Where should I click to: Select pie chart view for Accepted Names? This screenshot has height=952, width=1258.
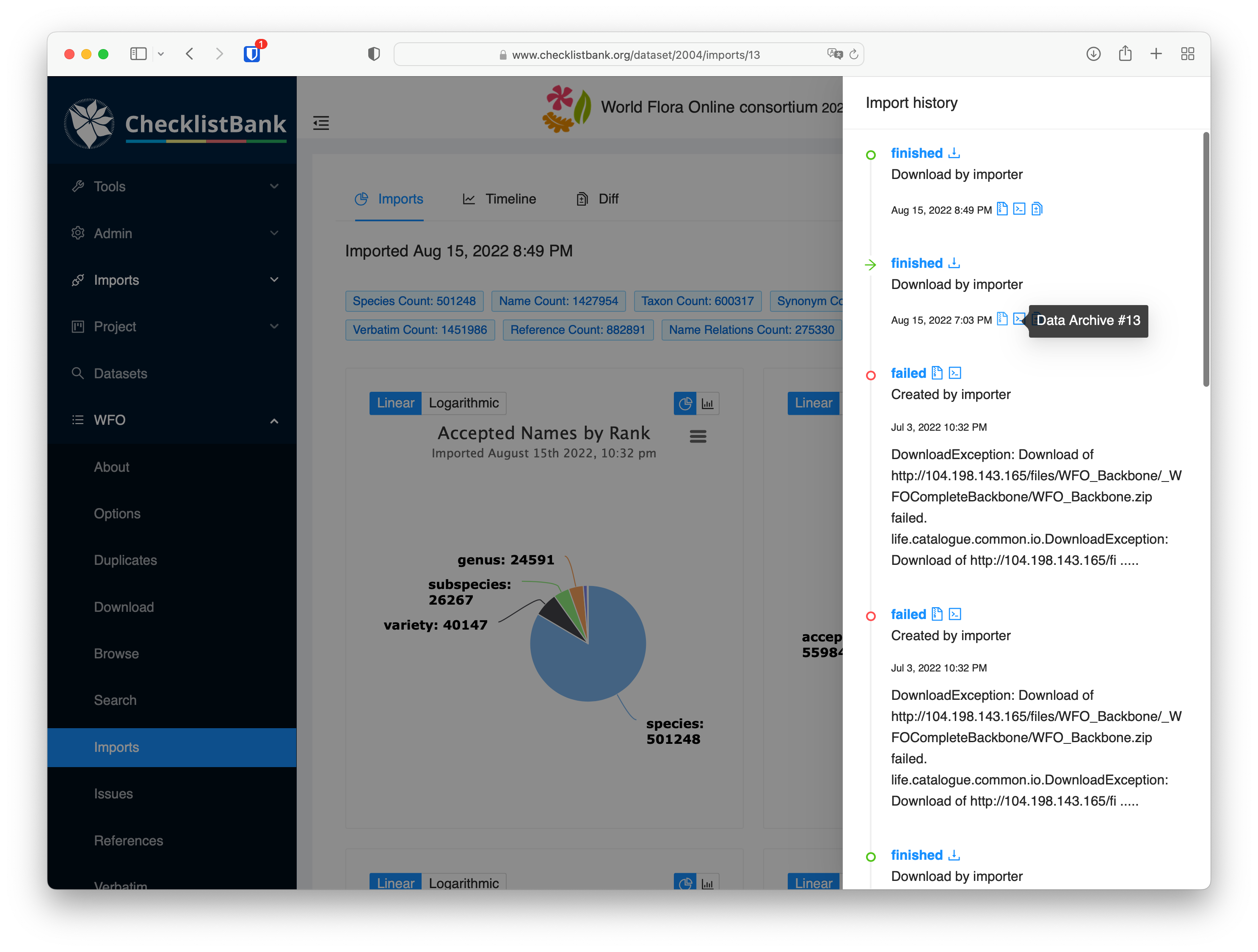tap(685, 404)
